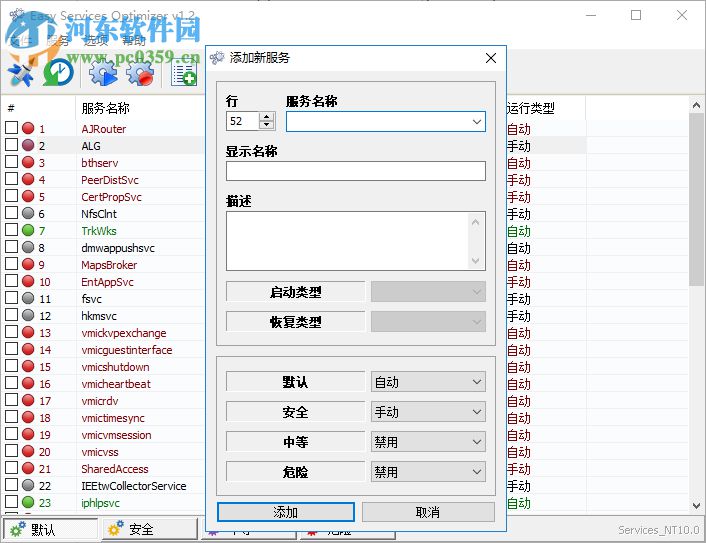Click the 行 number field showing 52
The image size is (706, 543).
click(x=243, y=121)
